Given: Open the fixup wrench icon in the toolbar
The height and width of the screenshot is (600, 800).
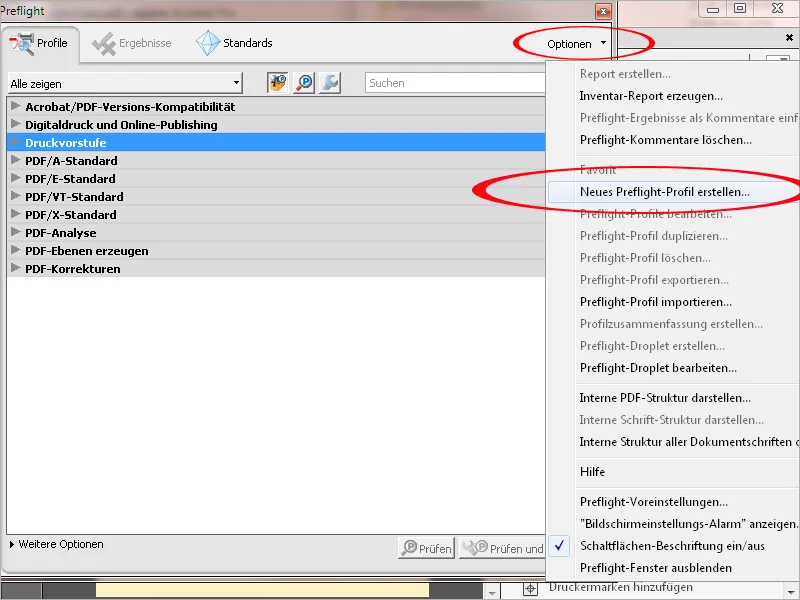Looking at the screenshot, I should point(330,83).
